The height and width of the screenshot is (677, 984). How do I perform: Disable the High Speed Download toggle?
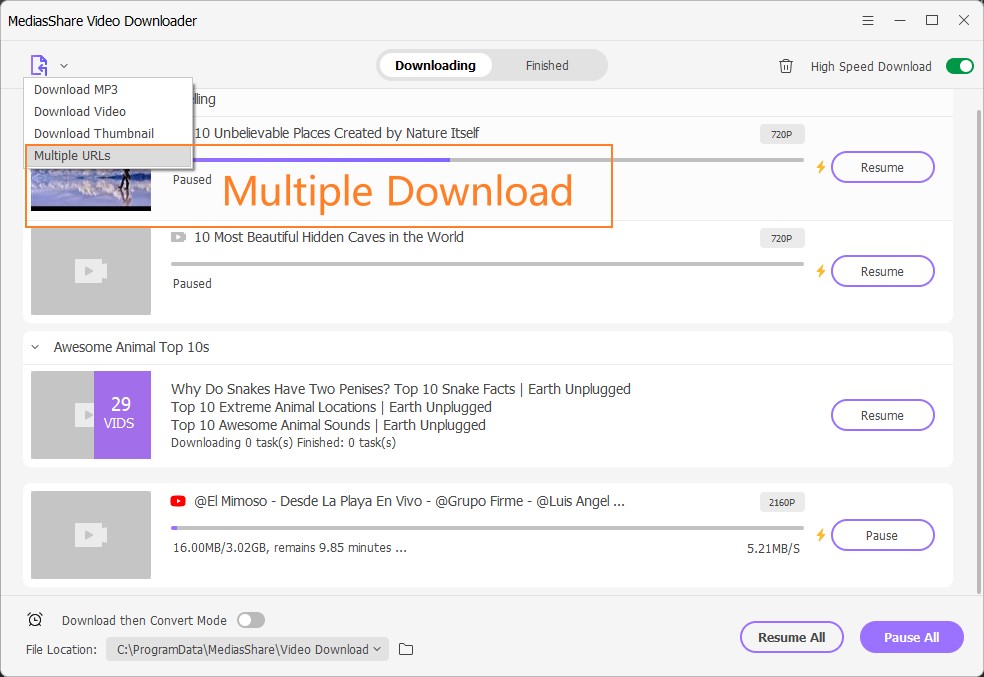click(957, 65)
